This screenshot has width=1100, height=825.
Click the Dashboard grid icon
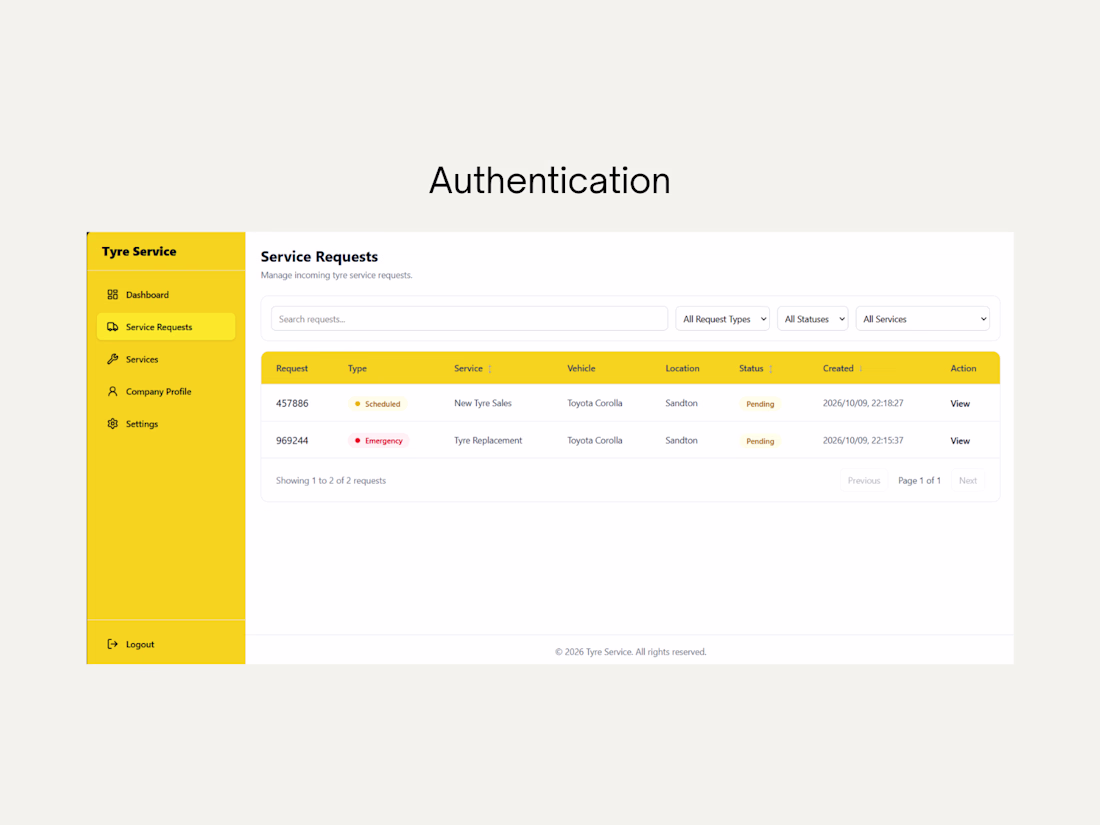coord(112,295)
